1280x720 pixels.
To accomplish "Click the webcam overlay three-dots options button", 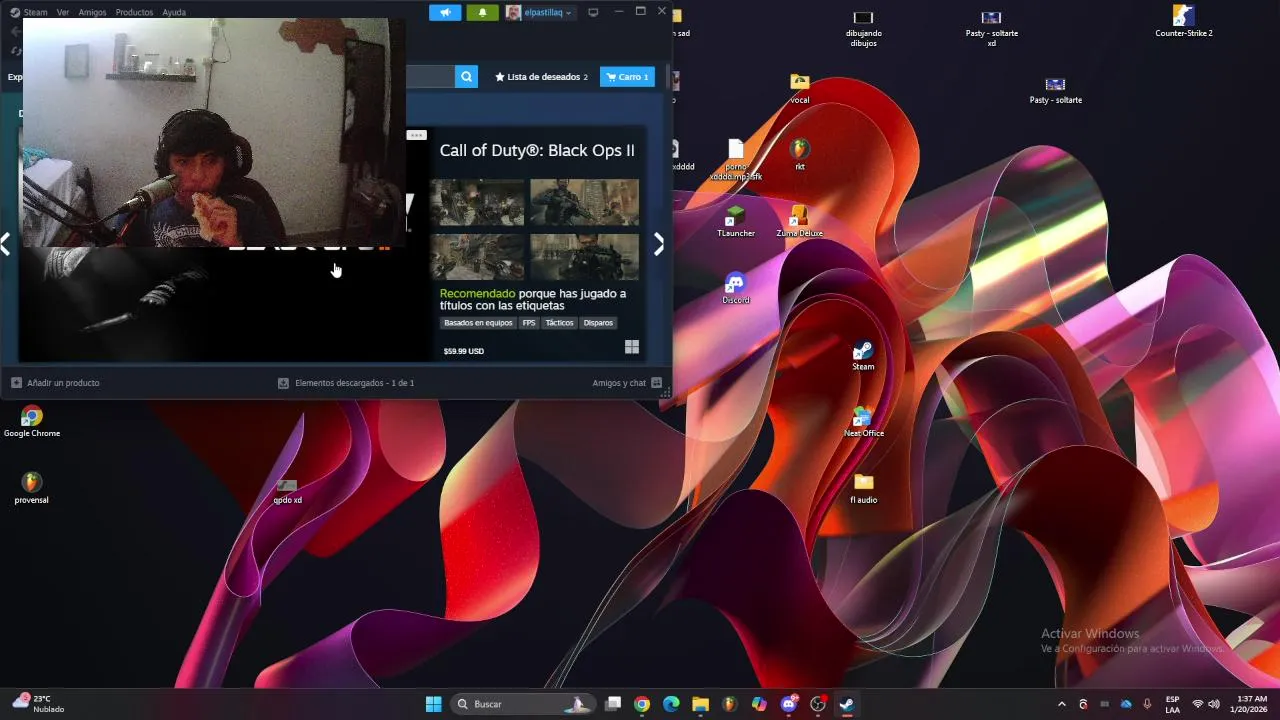I will (x=416, y=135).
